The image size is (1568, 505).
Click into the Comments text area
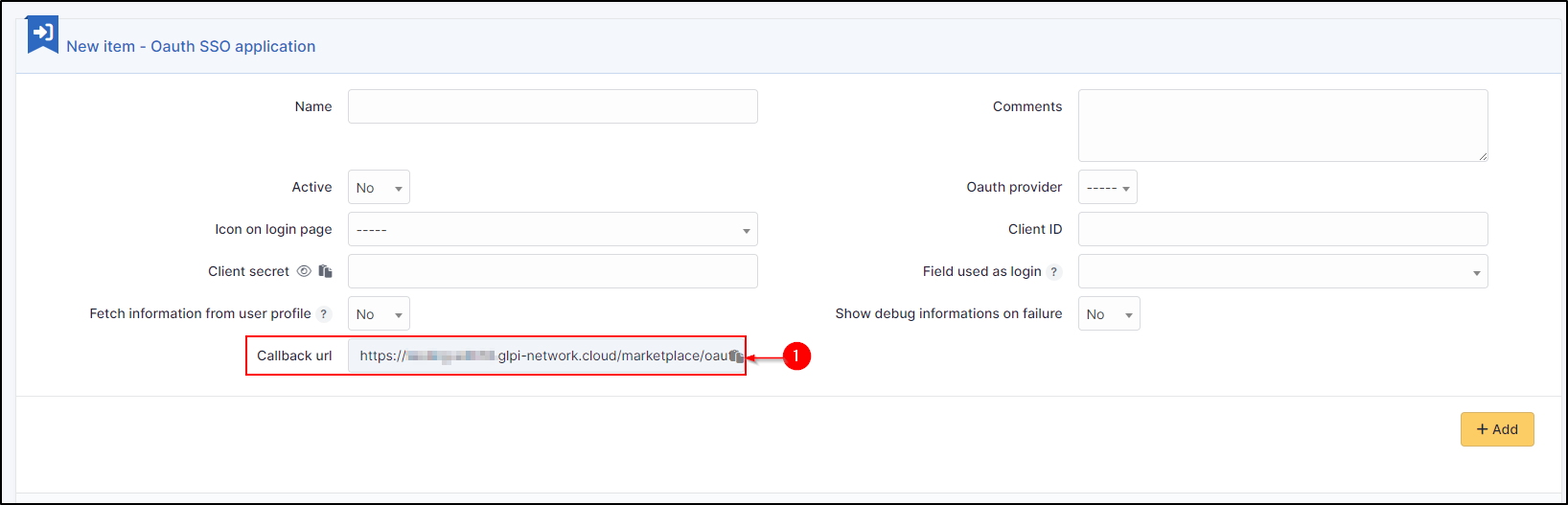pos(1282,126)
